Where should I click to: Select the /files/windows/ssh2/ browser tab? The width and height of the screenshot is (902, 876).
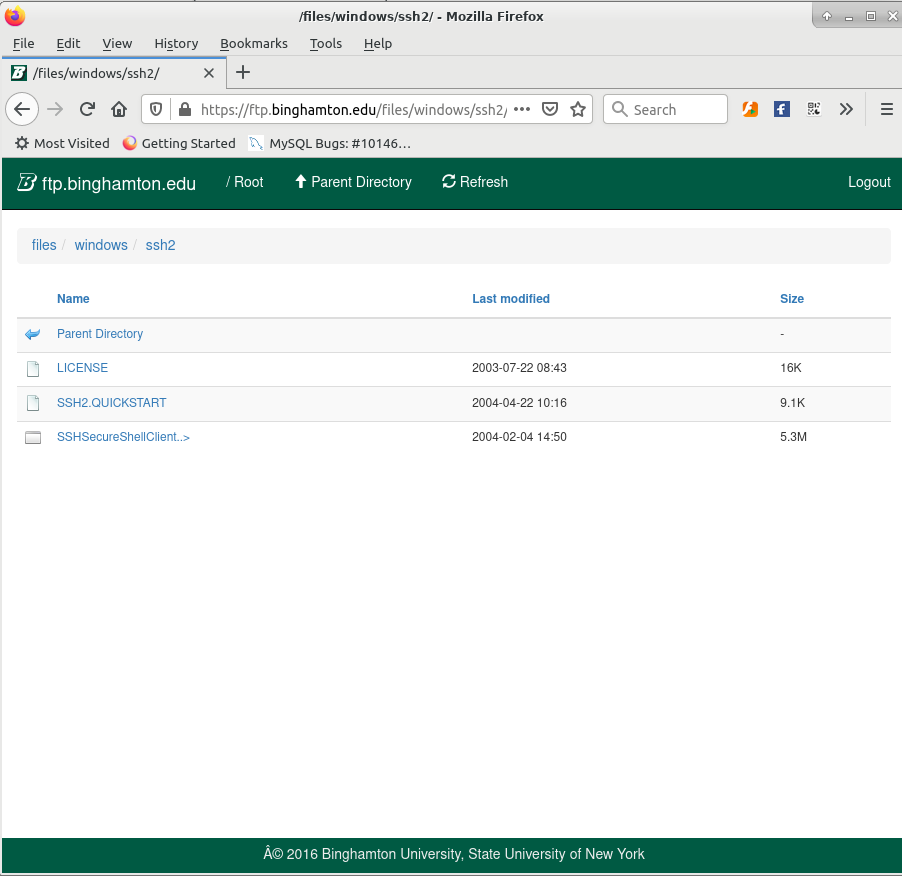114,73
